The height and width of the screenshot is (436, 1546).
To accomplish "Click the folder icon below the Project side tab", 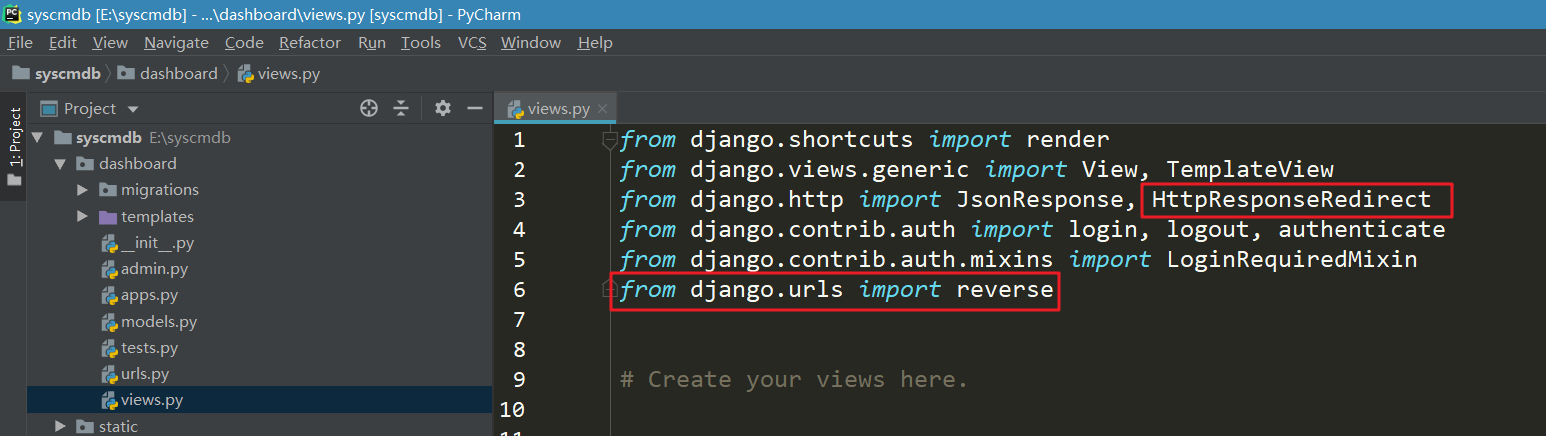I will (x=14, y=181).
